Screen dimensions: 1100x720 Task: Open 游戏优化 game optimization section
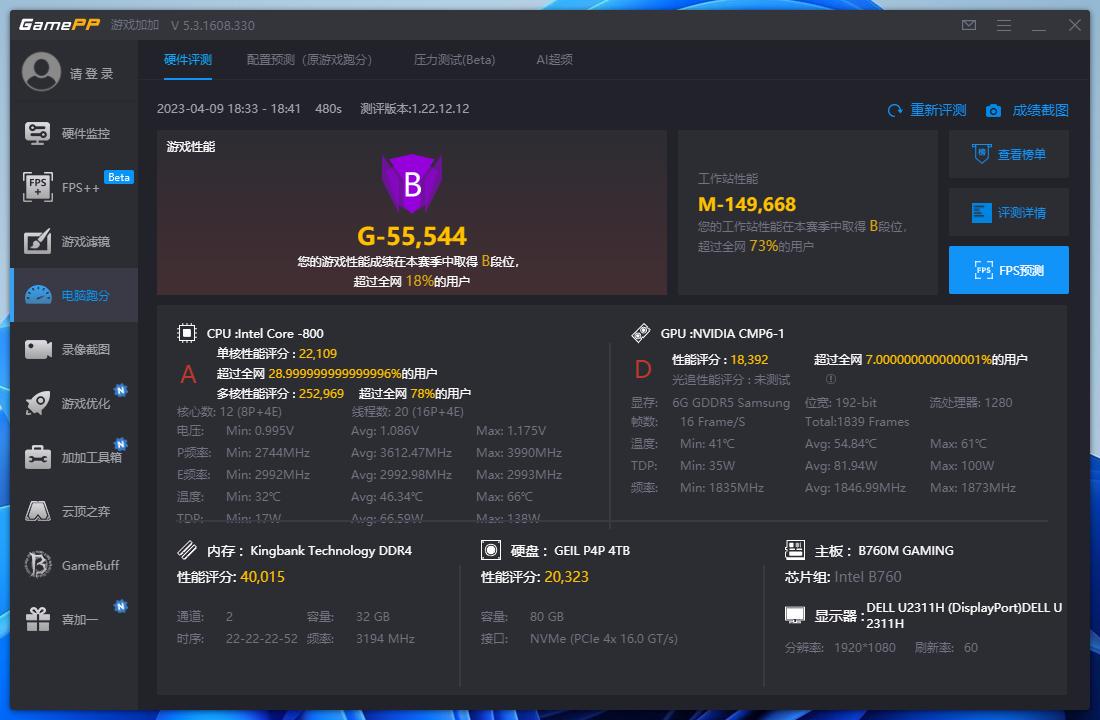74,404
